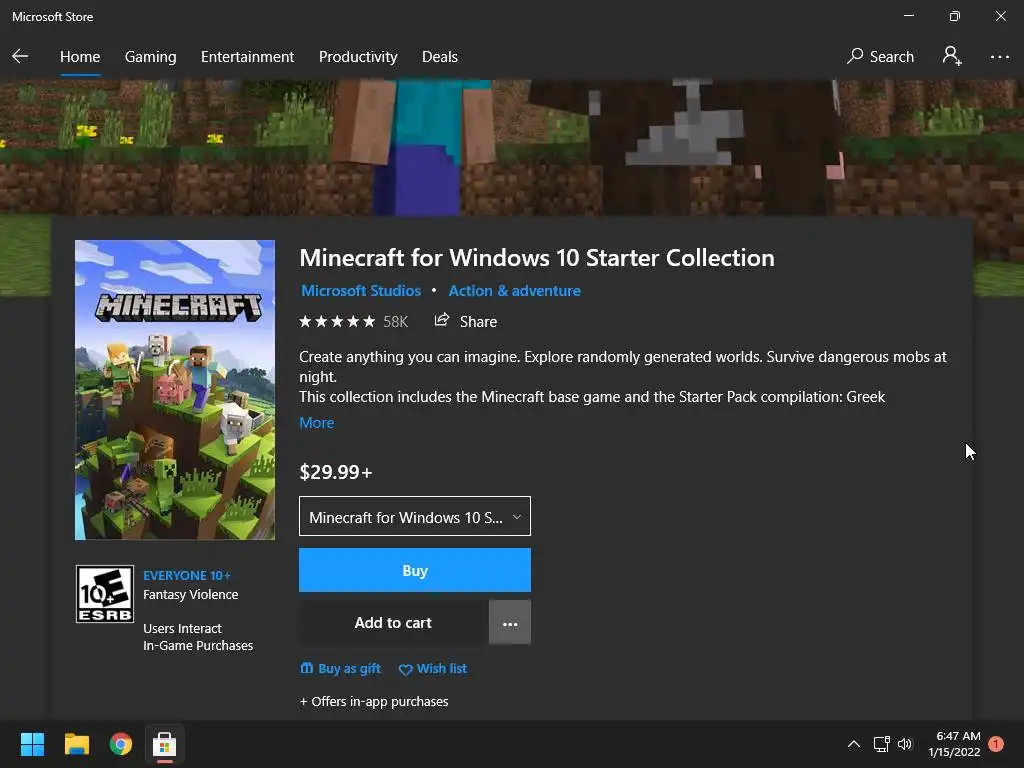This screenshot has height=768, width=1024.
Task: Open the Search magnifier in the Store
Action: (880, 56)
